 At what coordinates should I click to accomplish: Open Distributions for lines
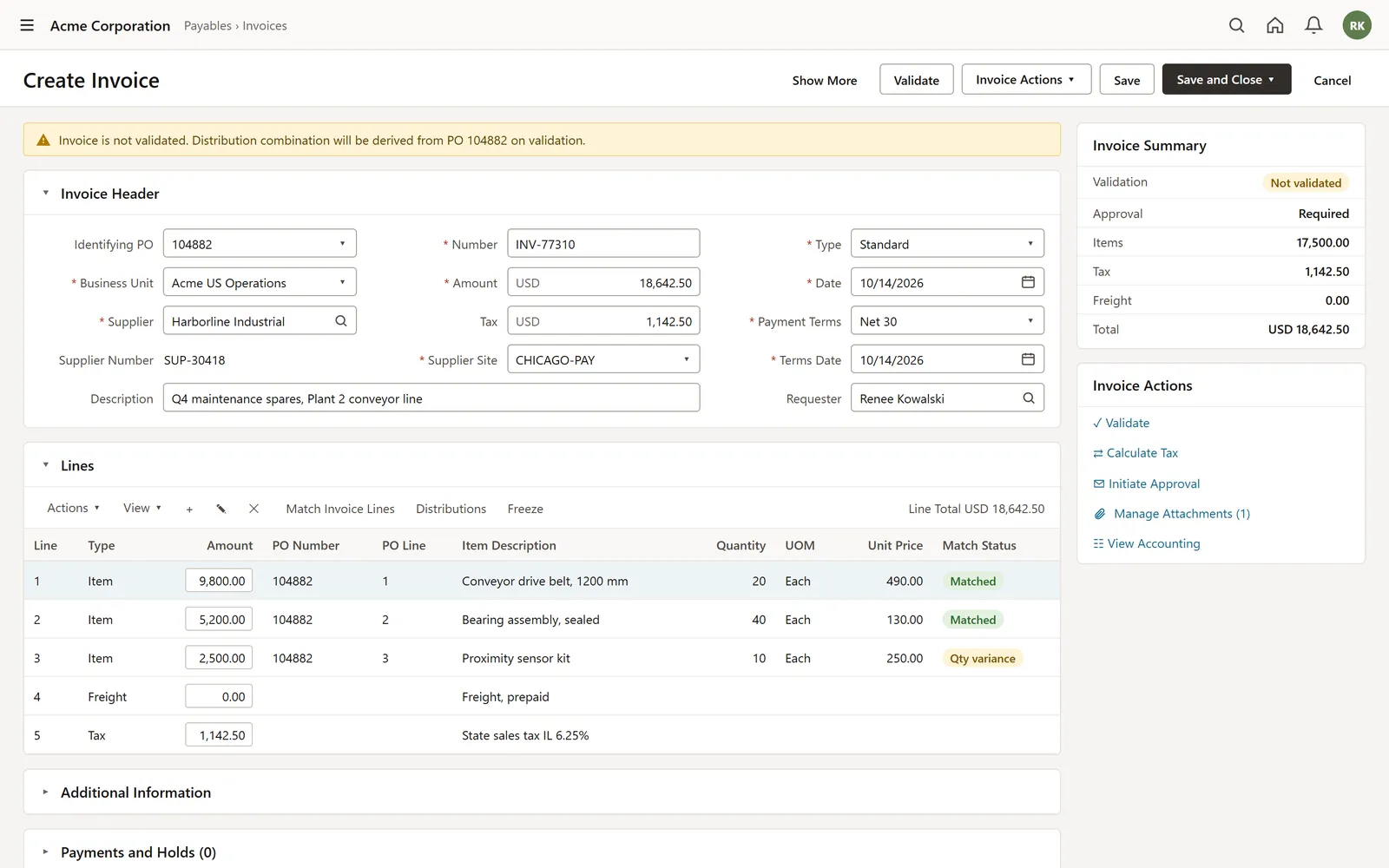451,509
